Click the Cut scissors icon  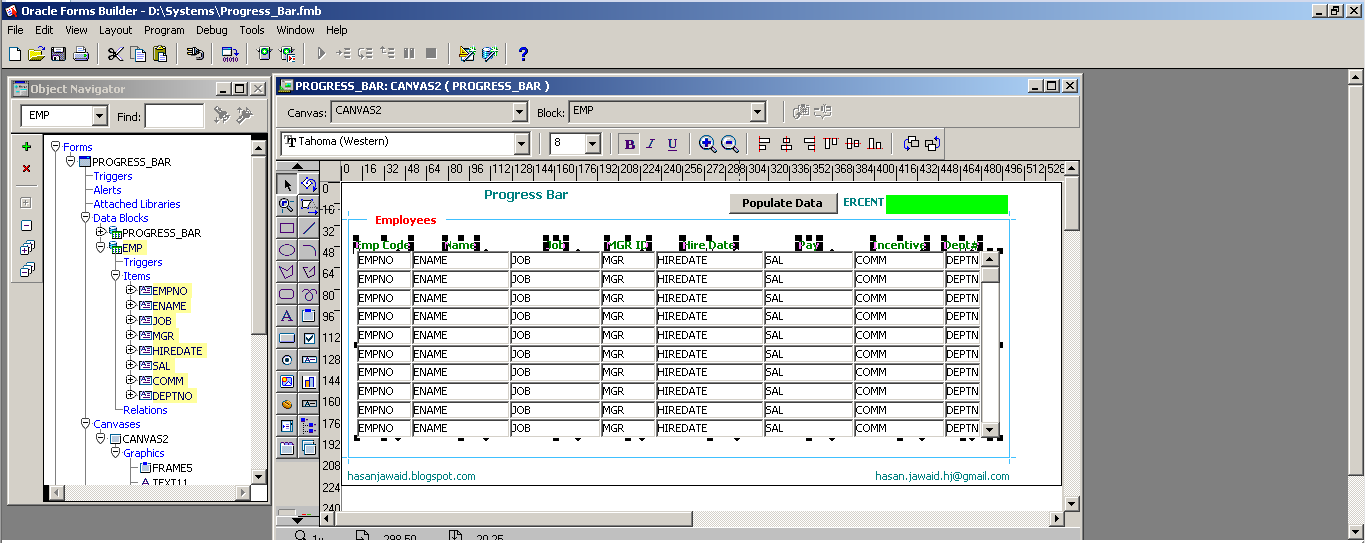(116, 54)
